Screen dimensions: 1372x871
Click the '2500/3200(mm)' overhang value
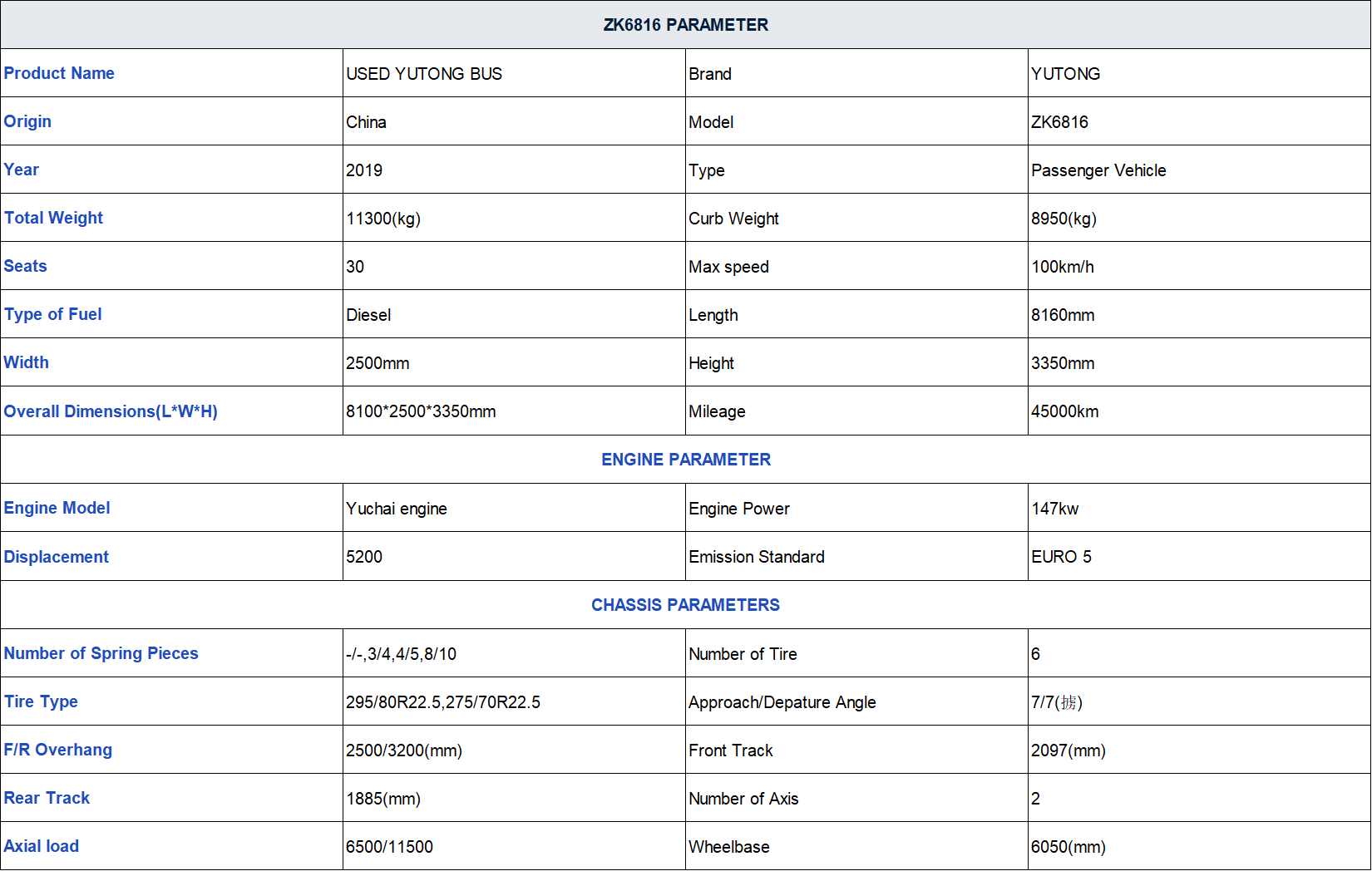404,750
